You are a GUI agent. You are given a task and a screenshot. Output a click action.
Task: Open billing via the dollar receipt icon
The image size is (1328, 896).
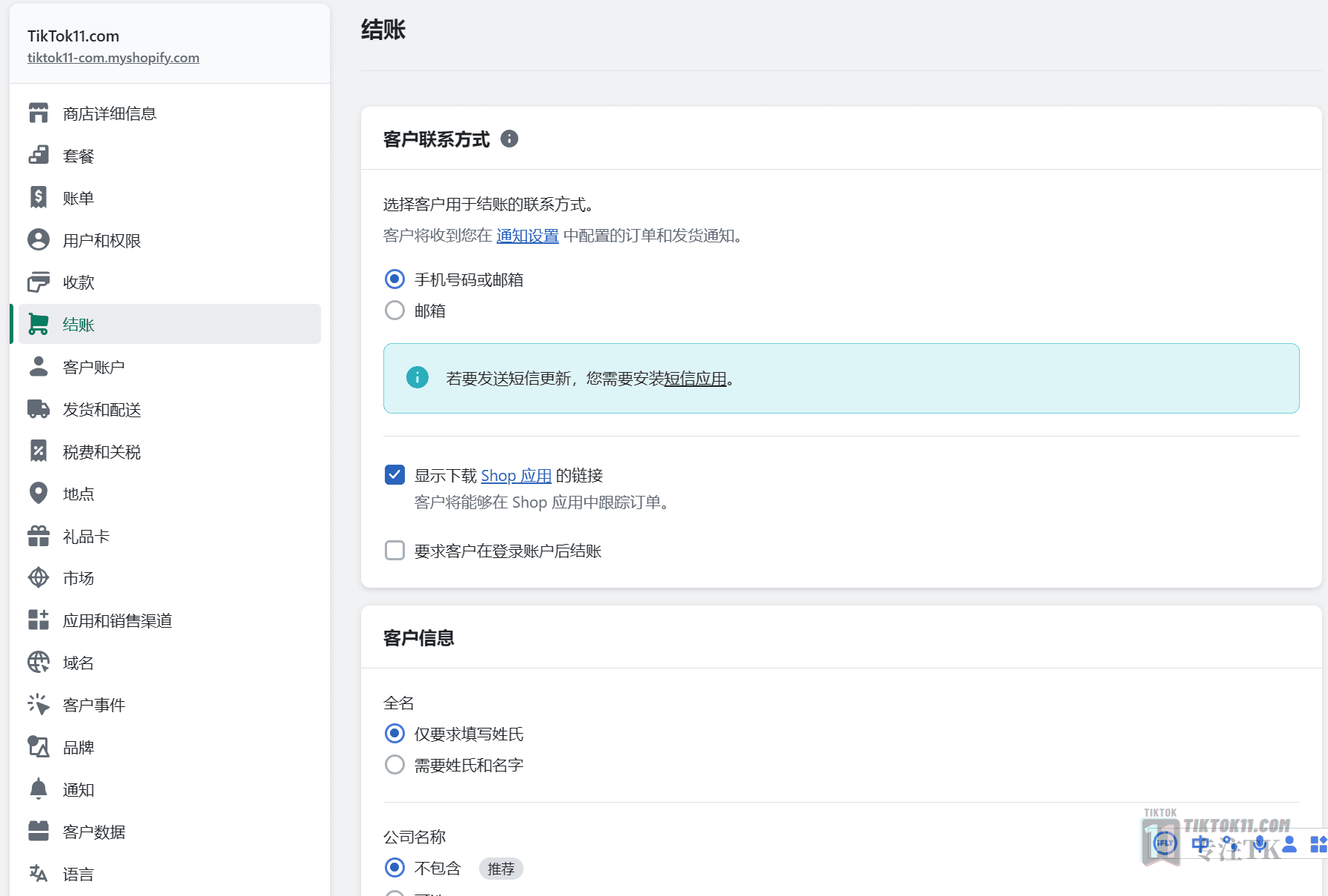pyautogui.click(x=39, y=198)
